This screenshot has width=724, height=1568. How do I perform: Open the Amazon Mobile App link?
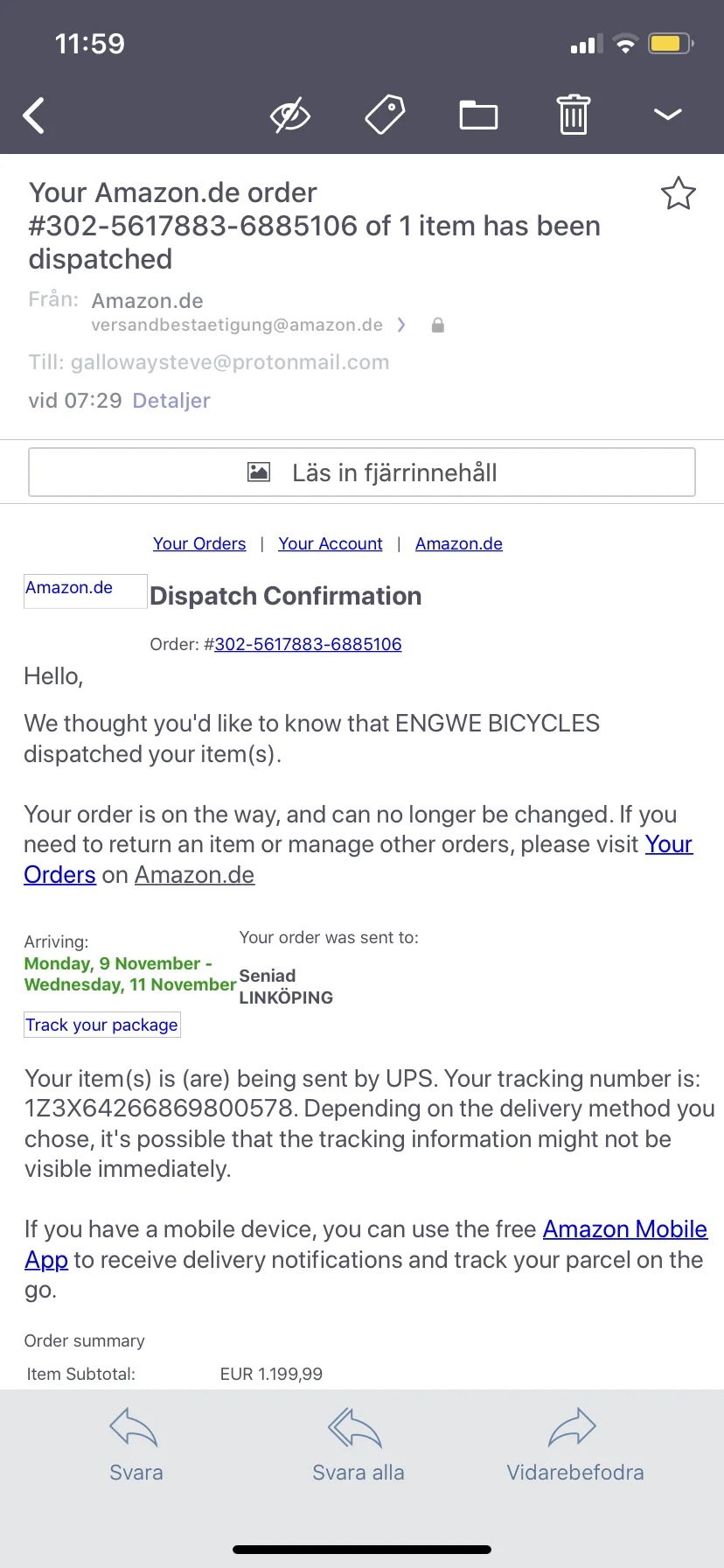click(x=365, y=1244)
